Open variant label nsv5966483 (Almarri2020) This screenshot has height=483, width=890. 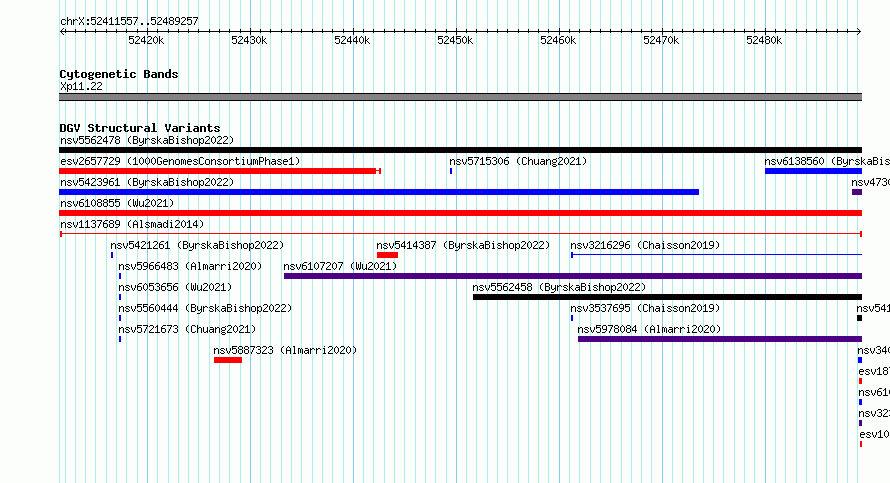coord(190,266)
